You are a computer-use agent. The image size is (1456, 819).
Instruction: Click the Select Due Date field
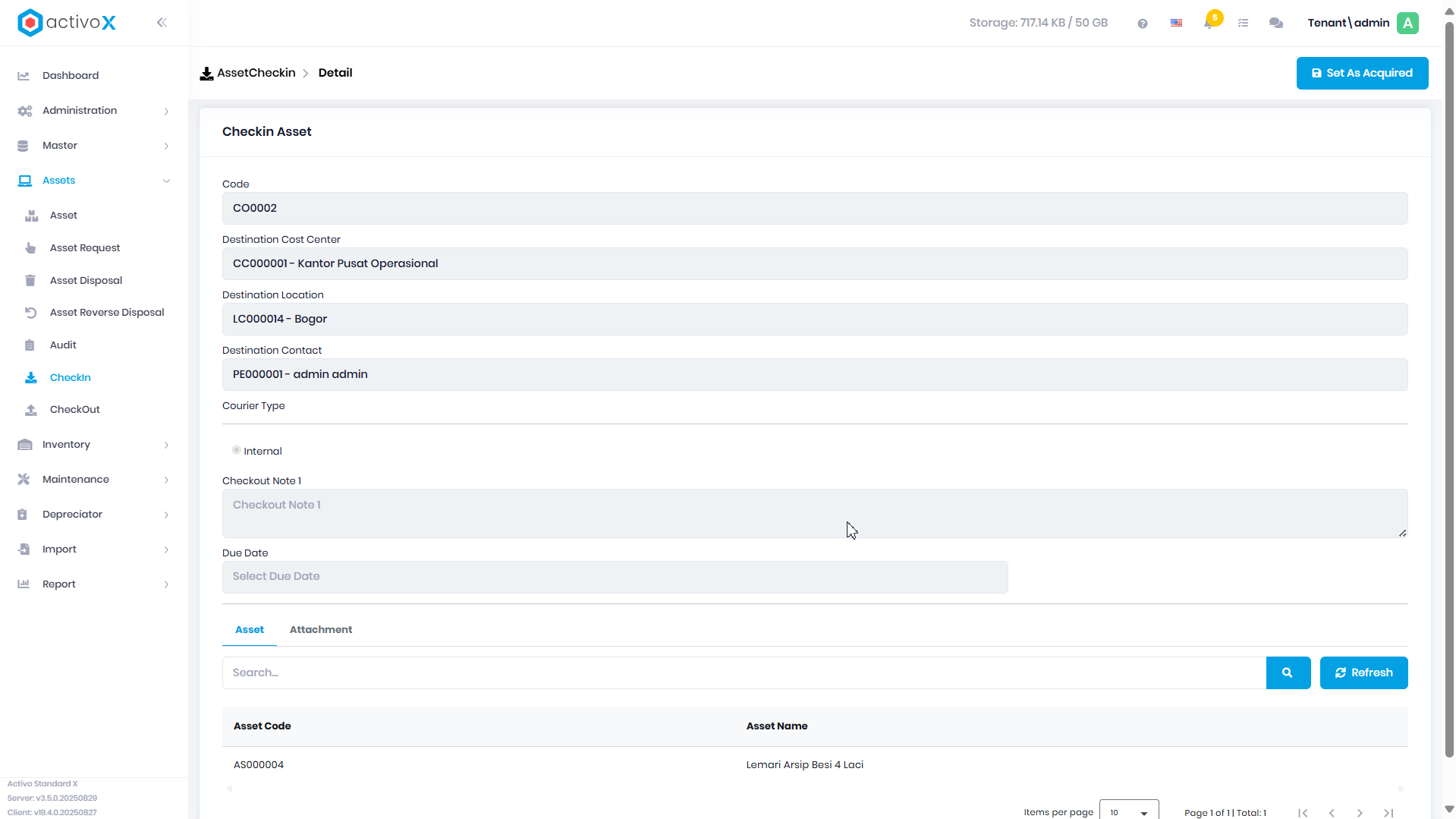click(x=615, y=577)
